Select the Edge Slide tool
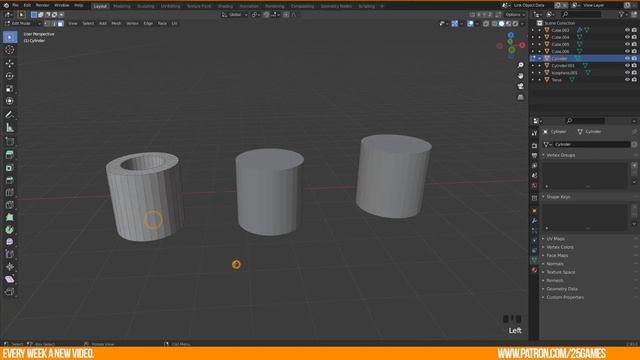640x360 pixels. click(10, 255)
